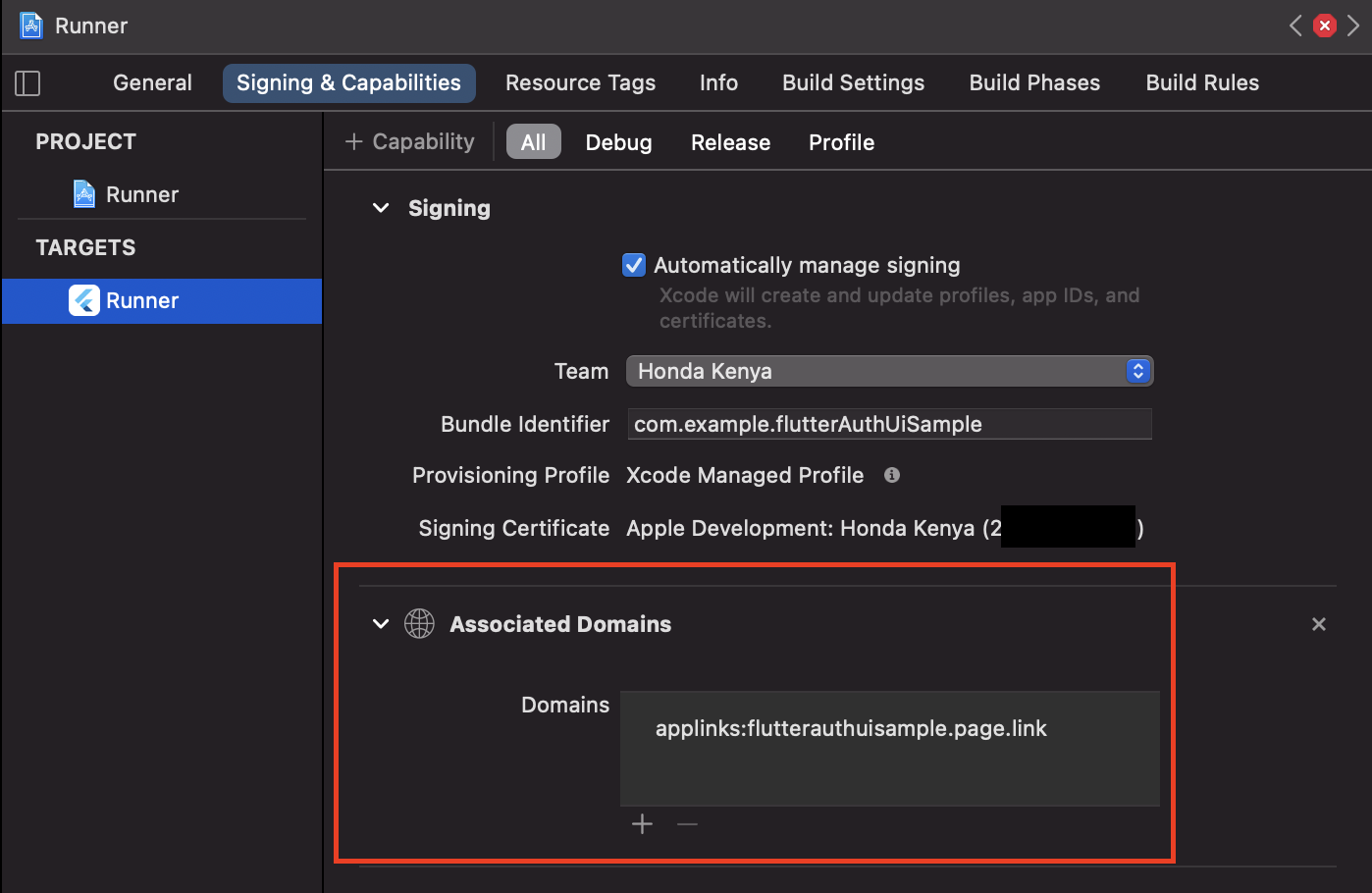Click the Runner project file icon in title bar
Screen dimensions: 1372x893
(31, 26)
